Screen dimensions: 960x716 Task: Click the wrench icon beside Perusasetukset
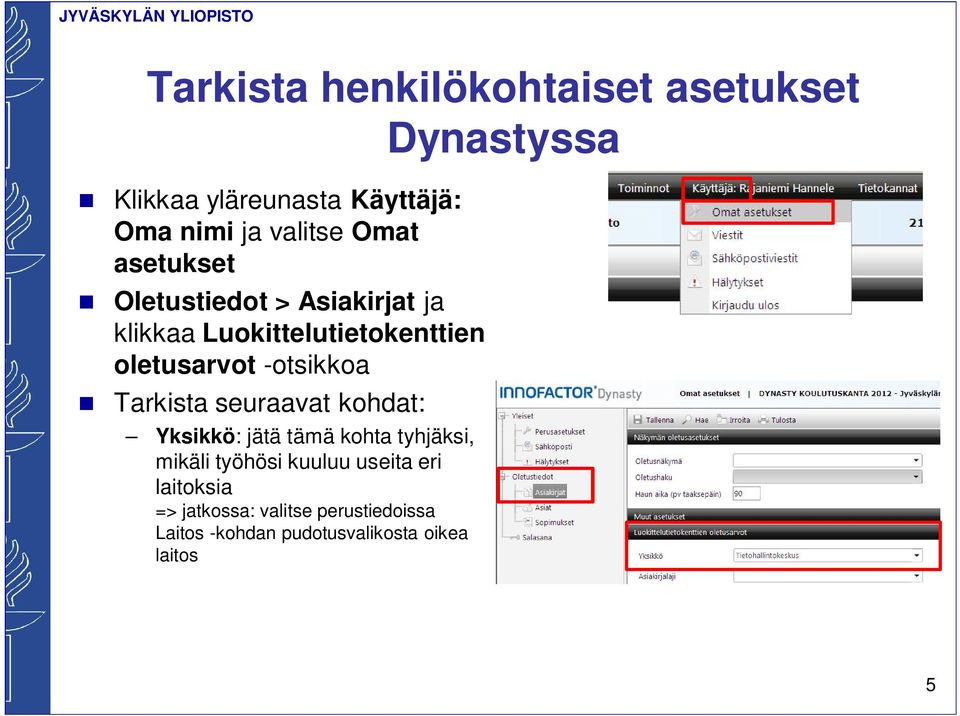527,431
